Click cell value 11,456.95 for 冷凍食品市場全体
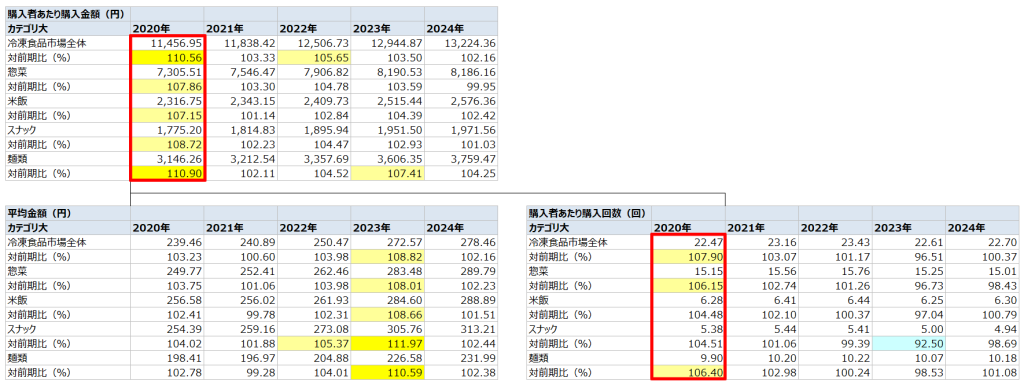The image size is (1024, 385). pyautogui.click(x=167, y=43)
